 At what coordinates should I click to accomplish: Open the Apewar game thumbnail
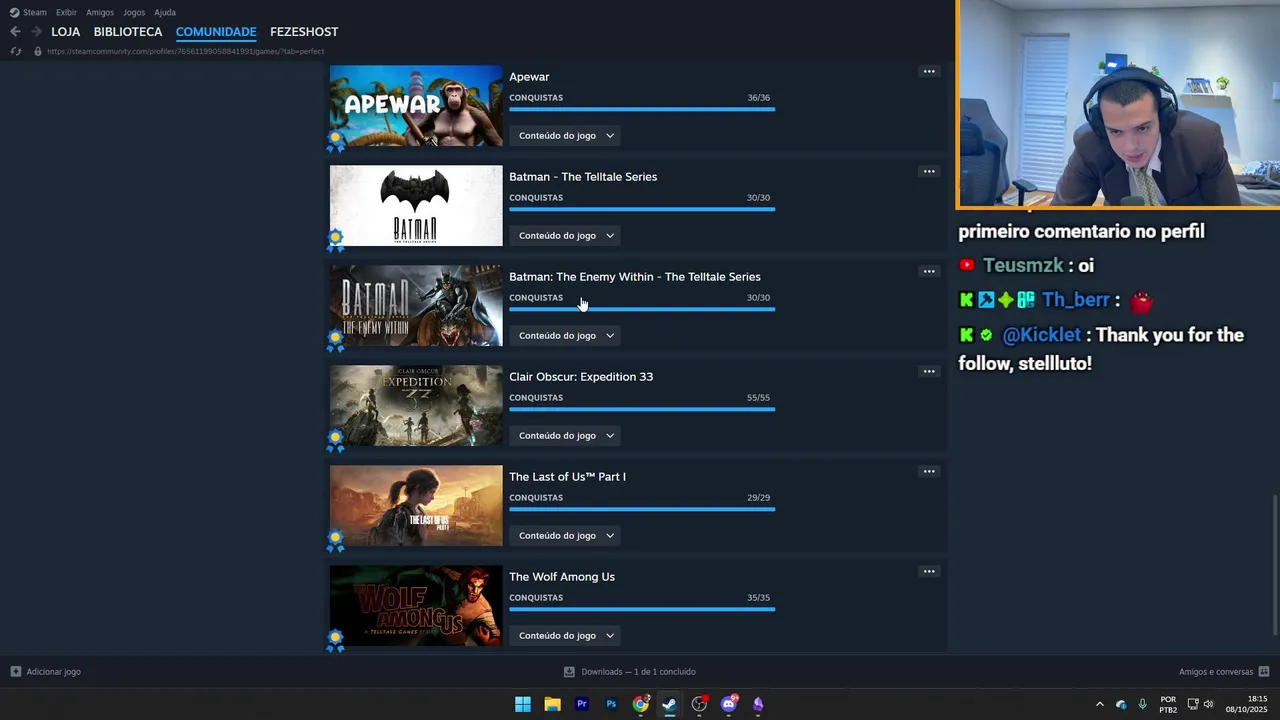416,106
